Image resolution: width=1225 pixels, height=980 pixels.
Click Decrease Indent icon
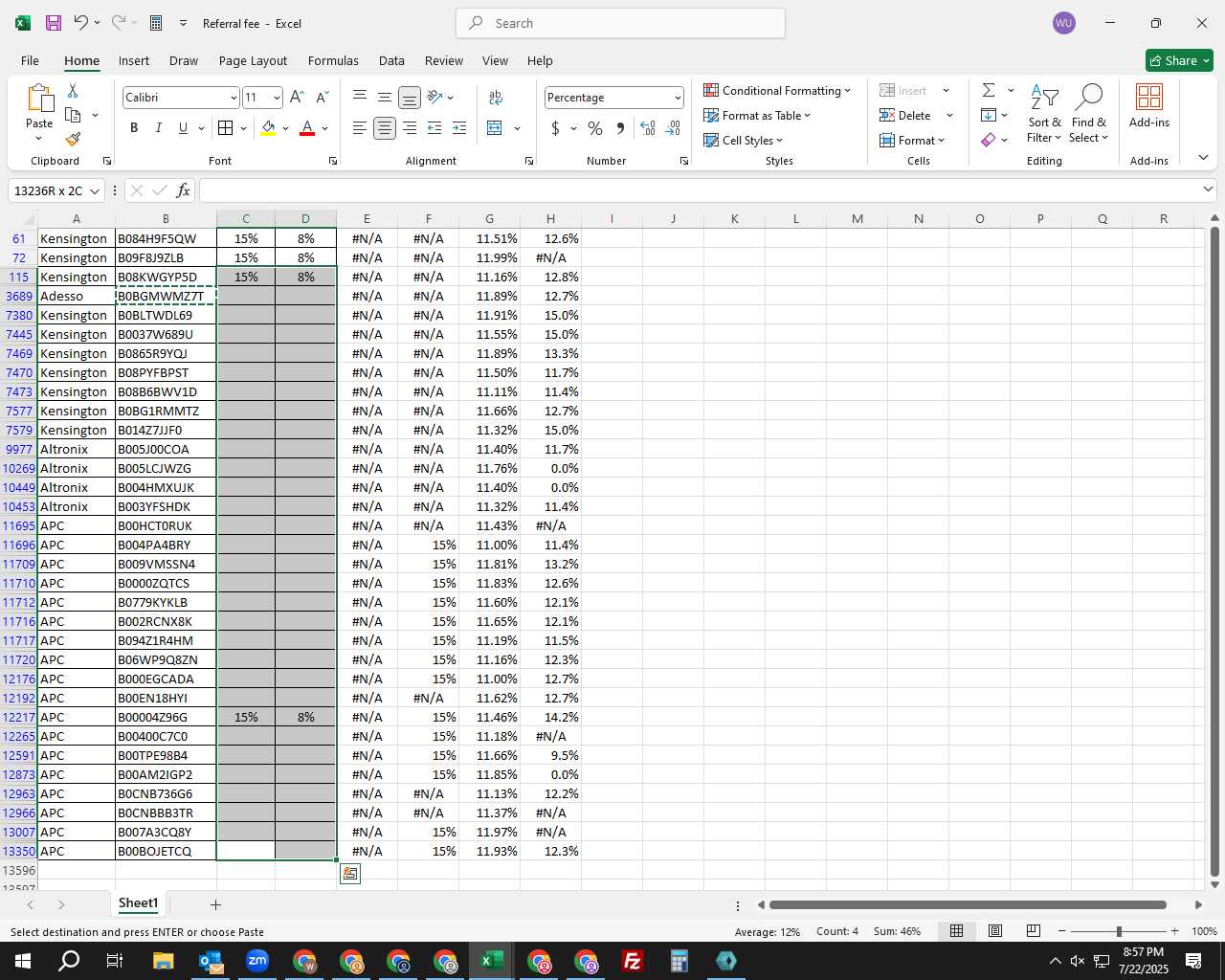(x=434, y=128)
